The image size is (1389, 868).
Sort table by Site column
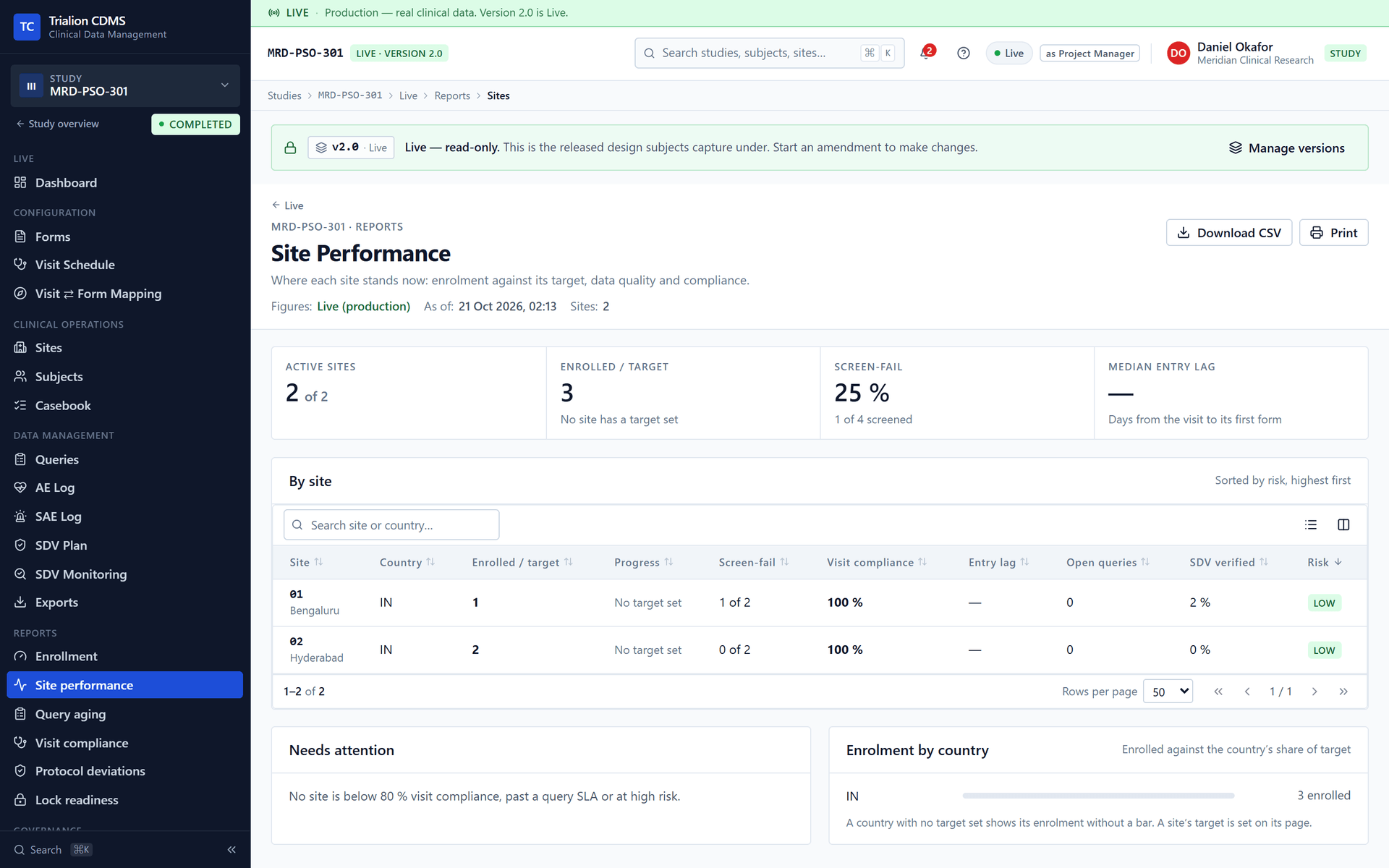pos(306,562)
